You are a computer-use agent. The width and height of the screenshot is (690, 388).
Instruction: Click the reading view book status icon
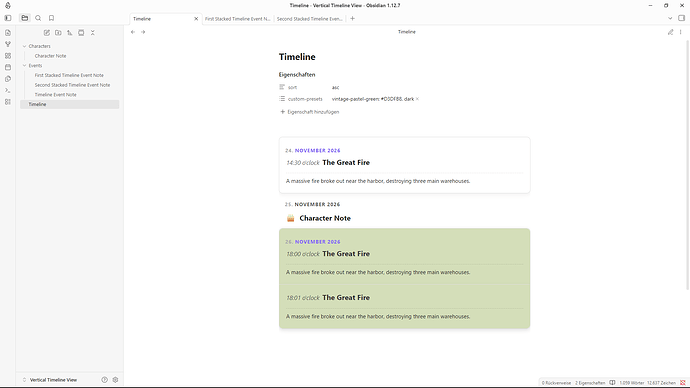pos(612,383)
